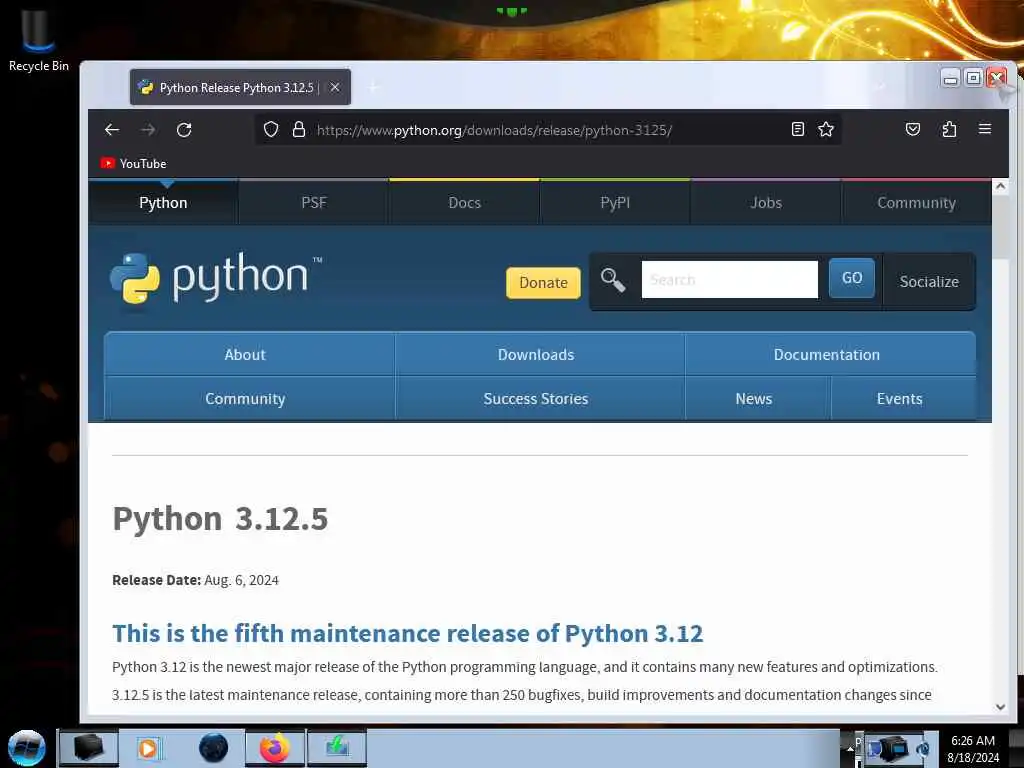Open the Jobs top navigation tab
Viewport: 1024px width, 768px height.
766,202
